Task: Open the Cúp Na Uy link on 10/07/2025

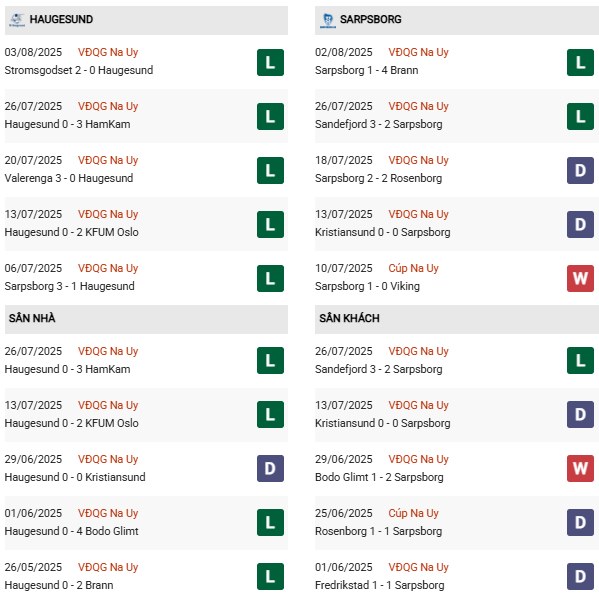Action: click(413, 268)
